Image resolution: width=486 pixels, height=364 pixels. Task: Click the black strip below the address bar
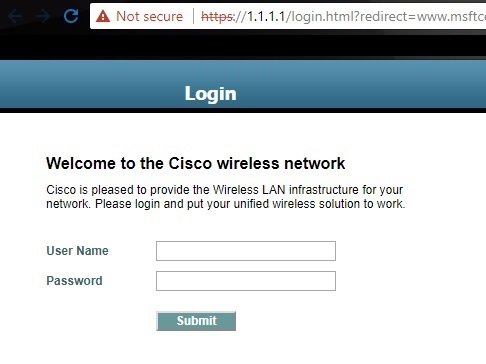click(243, 45)
